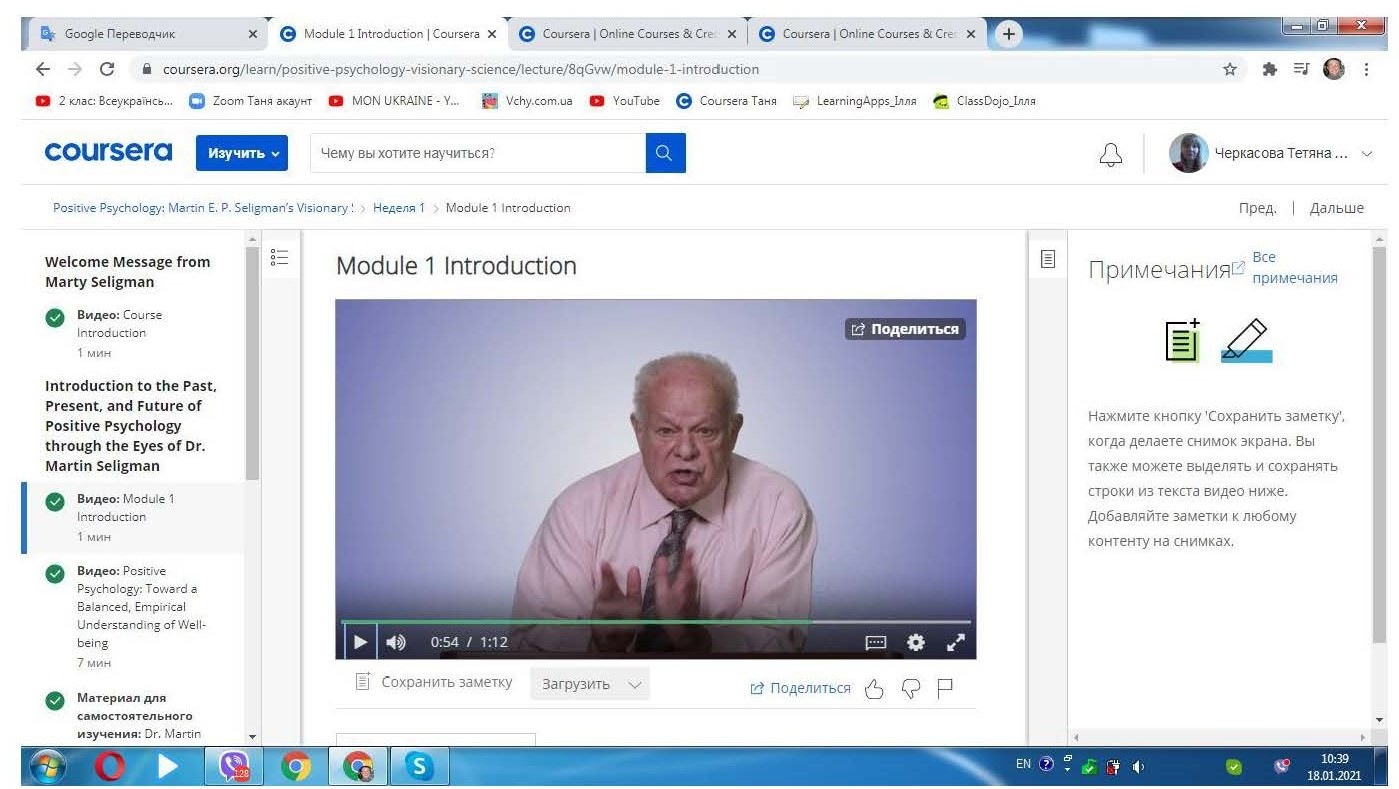Play the lecture video
Screen dimensions: 1399x789
(361, 642)
